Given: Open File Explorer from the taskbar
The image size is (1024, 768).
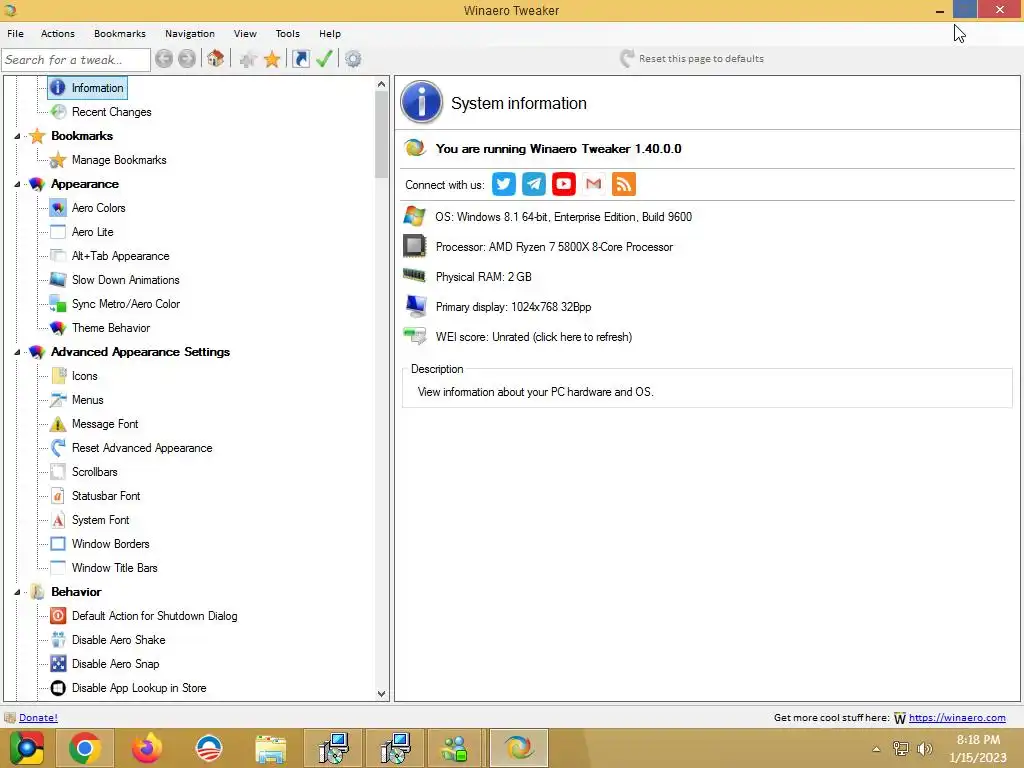Looking at the screenshot, I should pyautogui.click(x=270, y=748).
